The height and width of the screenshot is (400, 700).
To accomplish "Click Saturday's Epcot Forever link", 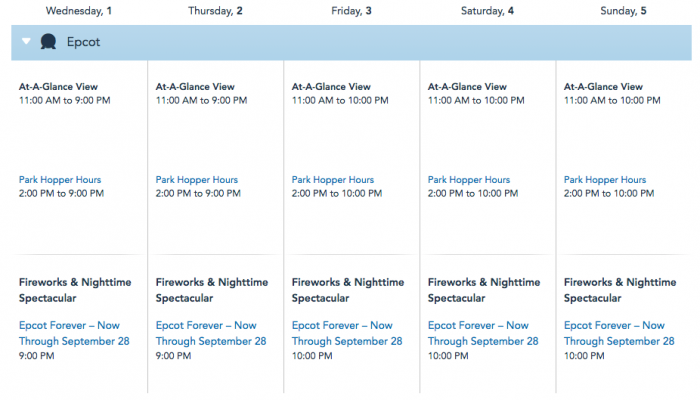I will (478, 333).
